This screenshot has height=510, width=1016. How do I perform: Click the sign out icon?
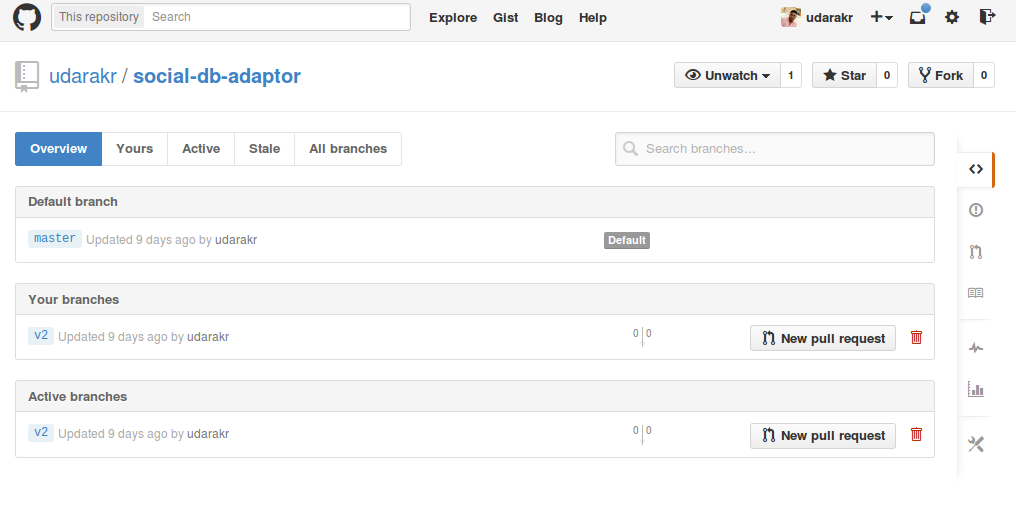[x=987, y=17]
